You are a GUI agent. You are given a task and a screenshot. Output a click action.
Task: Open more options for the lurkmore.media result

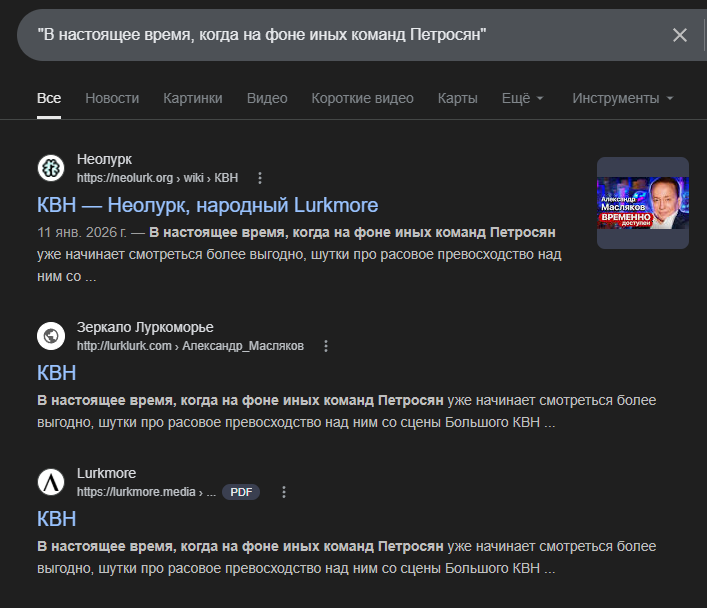pyautogui.click(x=284, y=492)
